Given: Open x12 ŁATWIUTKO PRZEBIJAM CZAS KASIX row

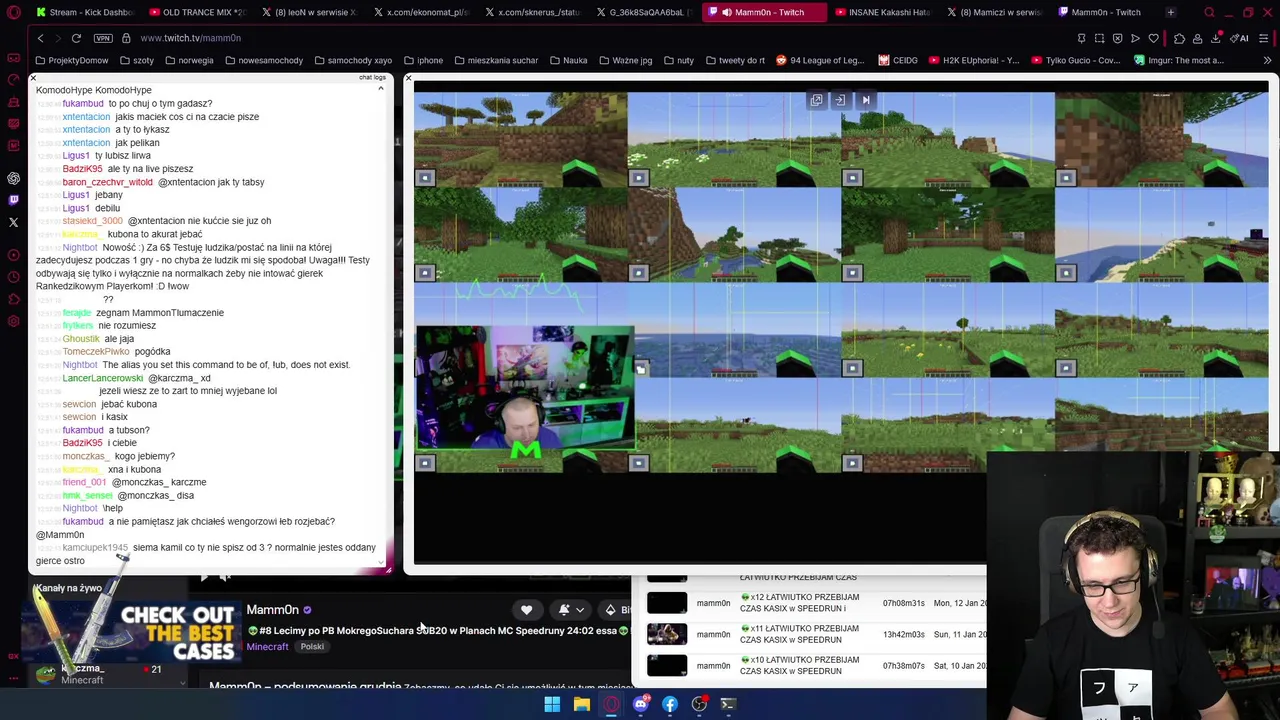Looking at the screenshot, I should pos(812,603).
